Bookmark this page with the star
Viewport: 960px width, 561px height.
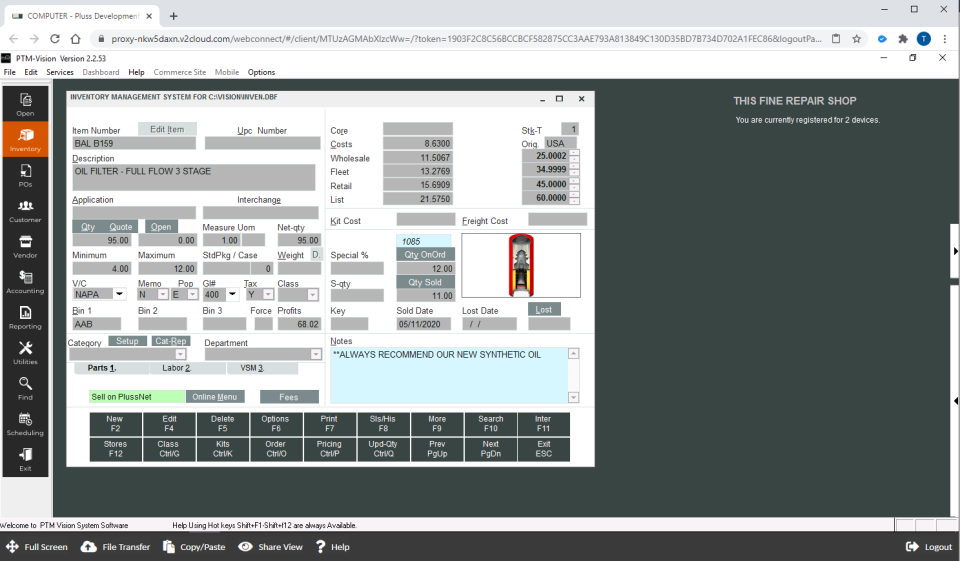[x=857, y=39]
